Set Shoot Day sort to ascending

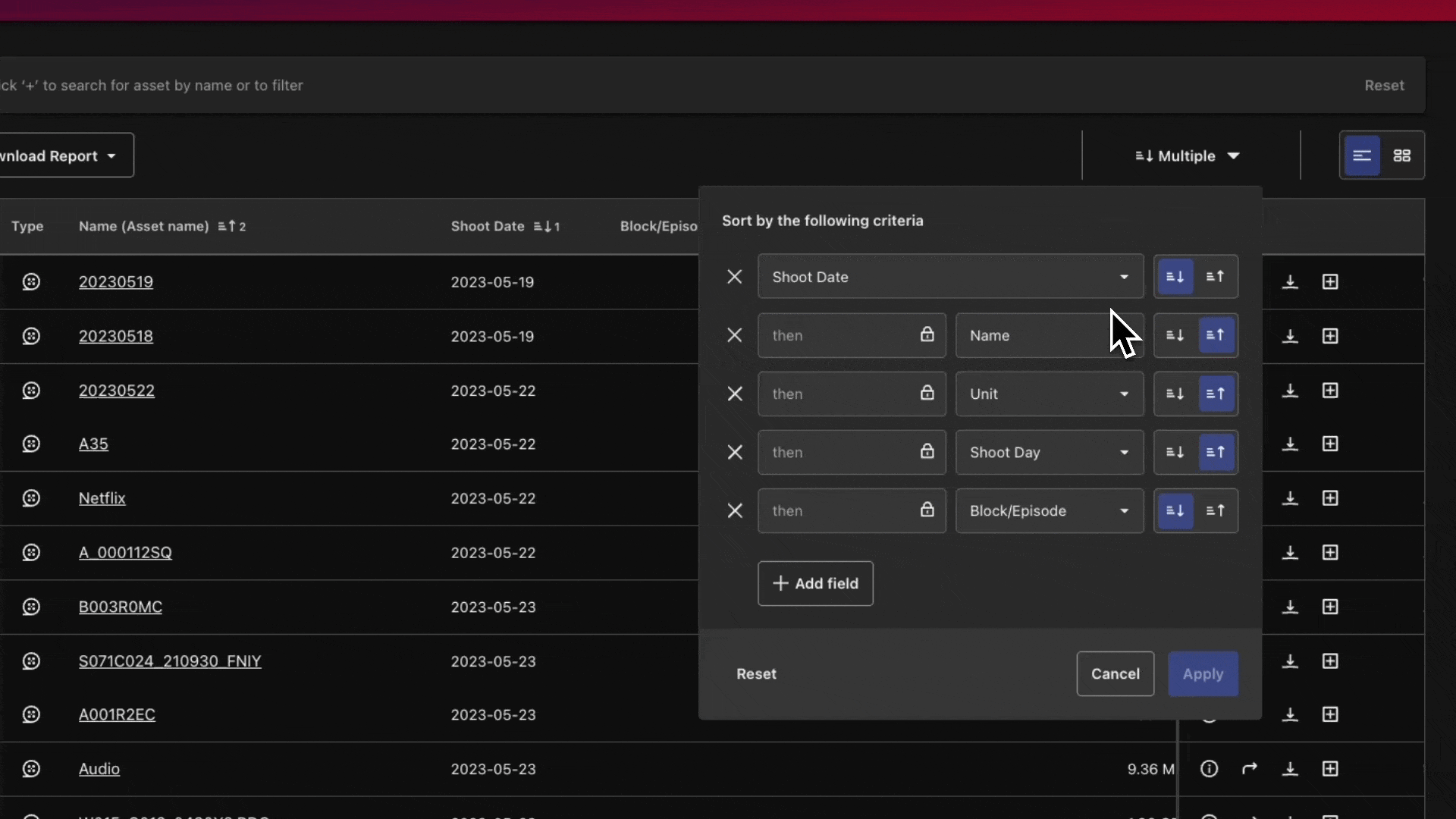pos(1216,452)
